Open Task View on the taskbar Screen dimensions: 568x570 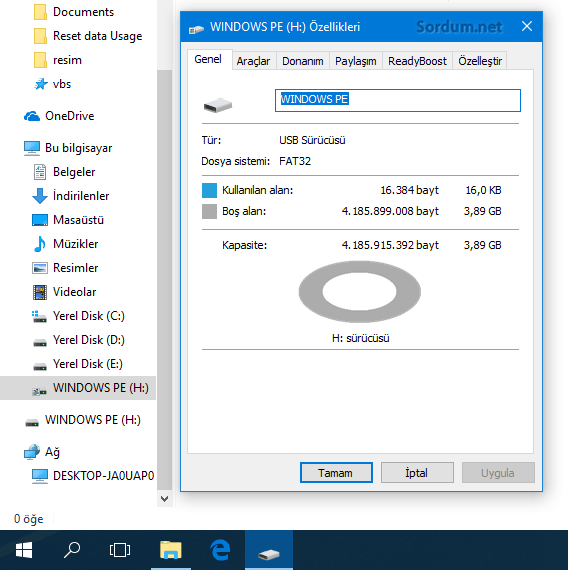pyautogui.click(x=120, y=550)
